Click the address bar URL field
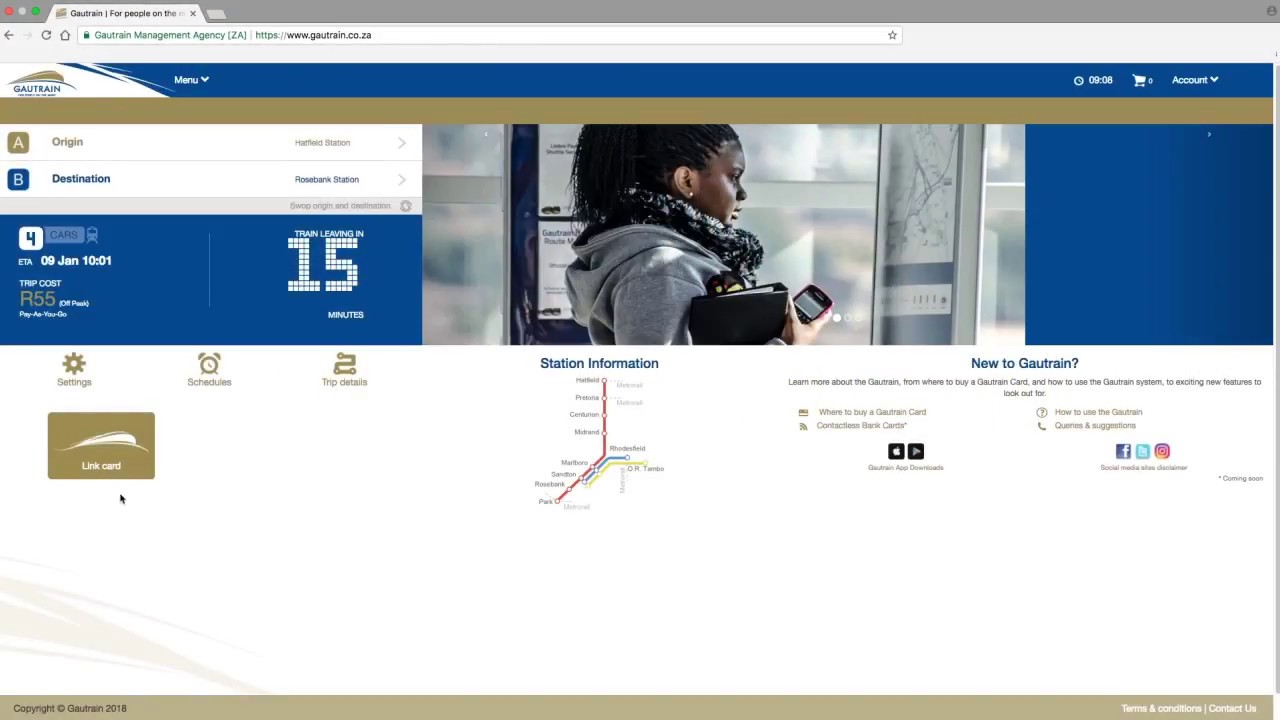Viewport: 1280px width, 720px height. [490, 35]
